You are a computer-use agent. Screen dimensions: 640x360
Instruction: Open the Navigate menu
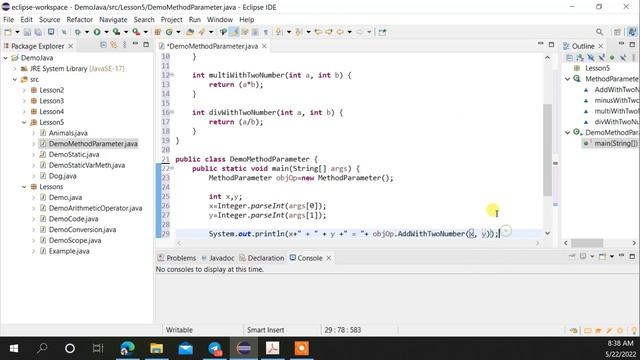(113, 20)
